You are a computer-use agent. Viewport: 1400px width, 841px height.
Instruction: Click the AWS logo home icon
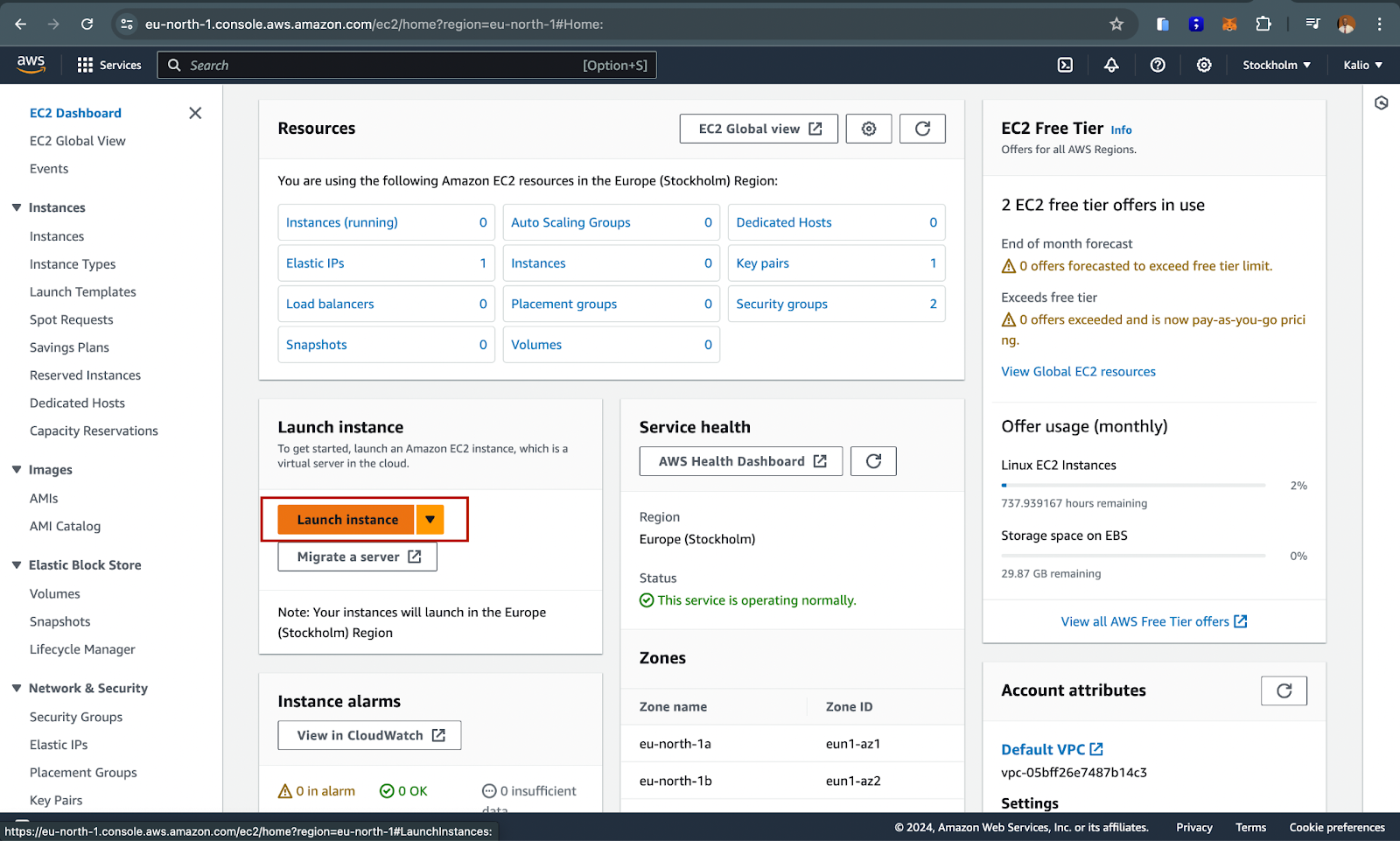(x=31, y=64)
